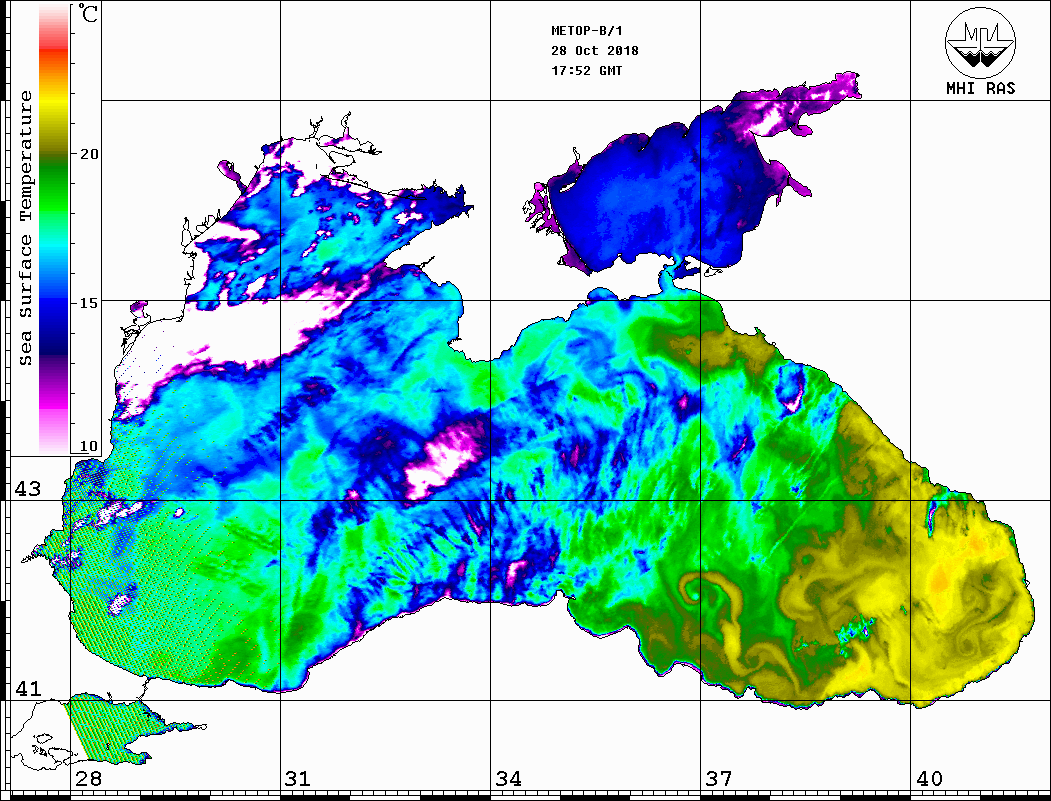Select the 'MHI RAS' caption text
Screen dimensions: 1051x801
click(981, 88)
